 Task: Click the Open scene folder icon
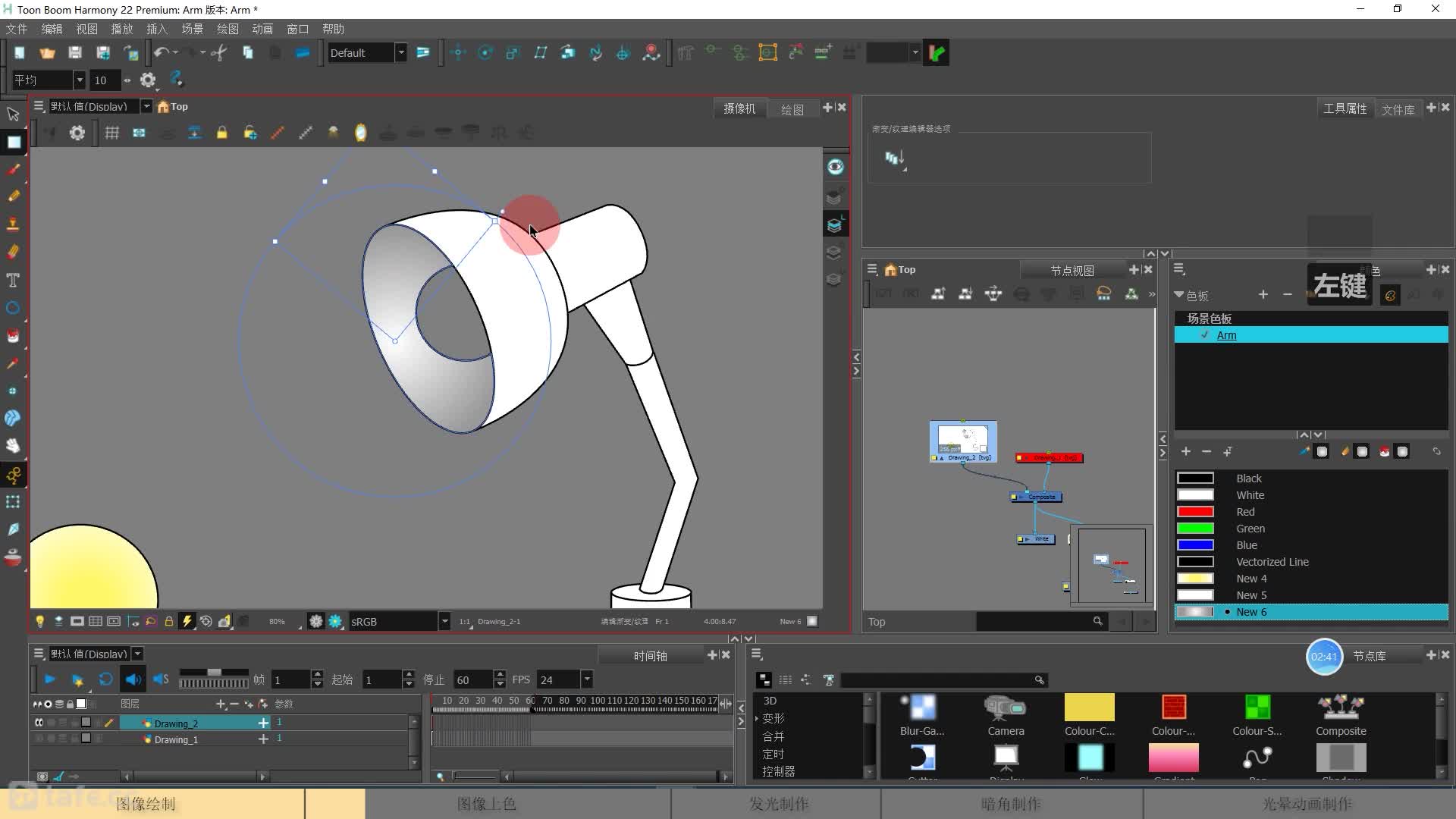pos(47,52)
